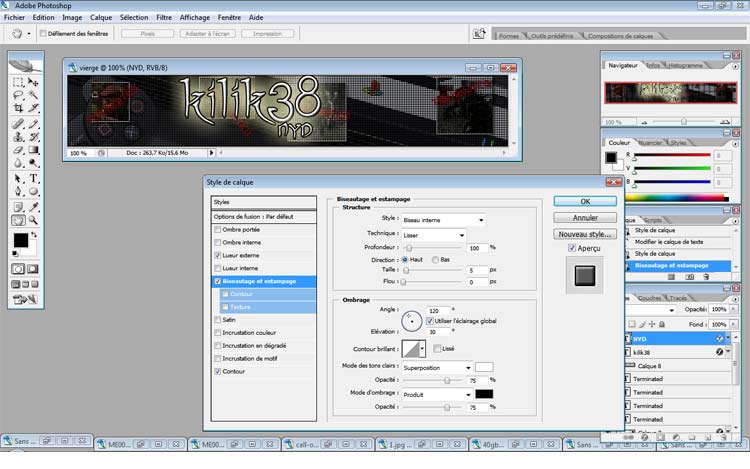Reset default colors icon in toolbox

point(15,253)
